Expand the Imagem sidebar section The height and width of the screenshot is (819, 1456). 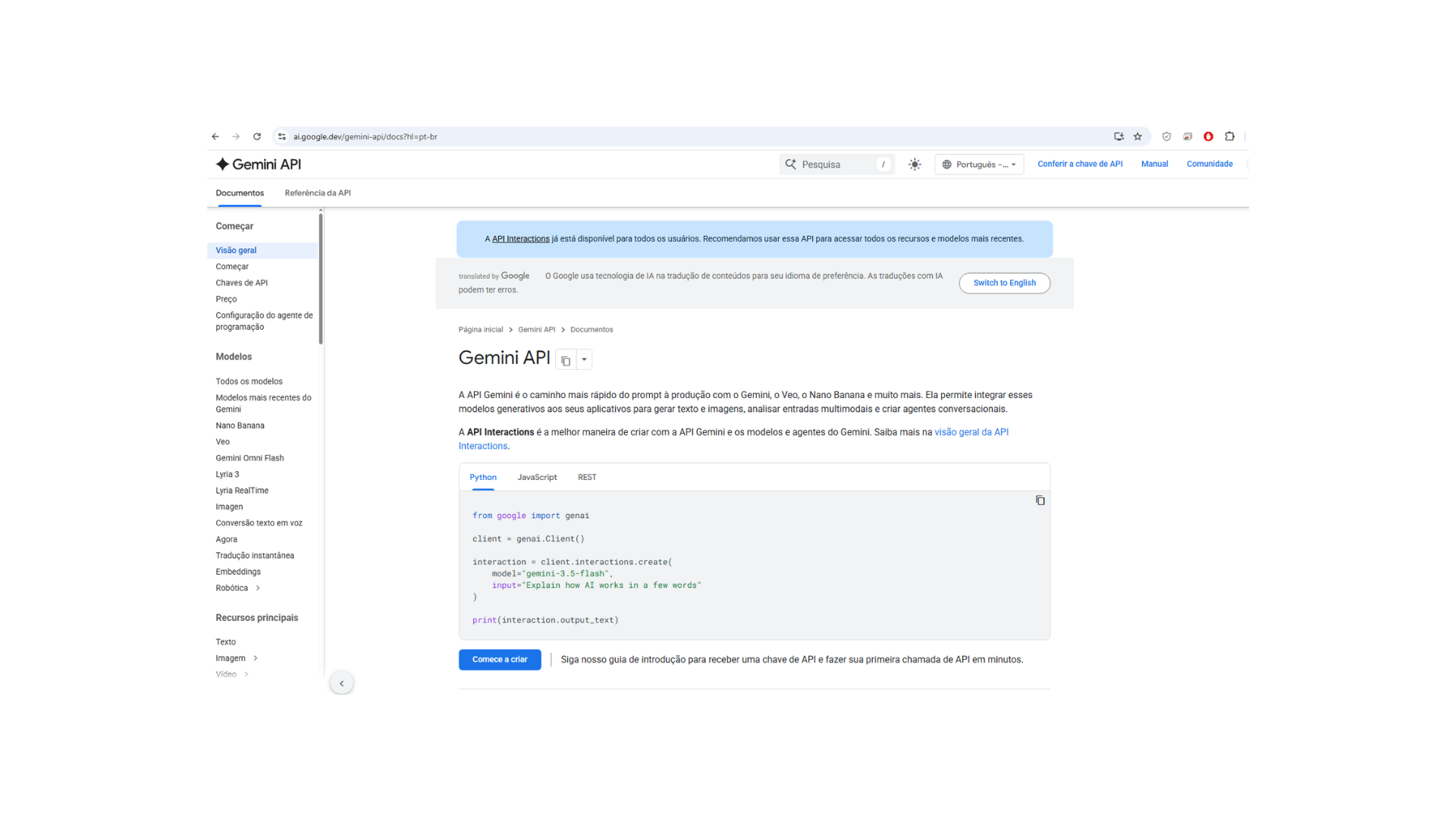[x=256, y=658]
